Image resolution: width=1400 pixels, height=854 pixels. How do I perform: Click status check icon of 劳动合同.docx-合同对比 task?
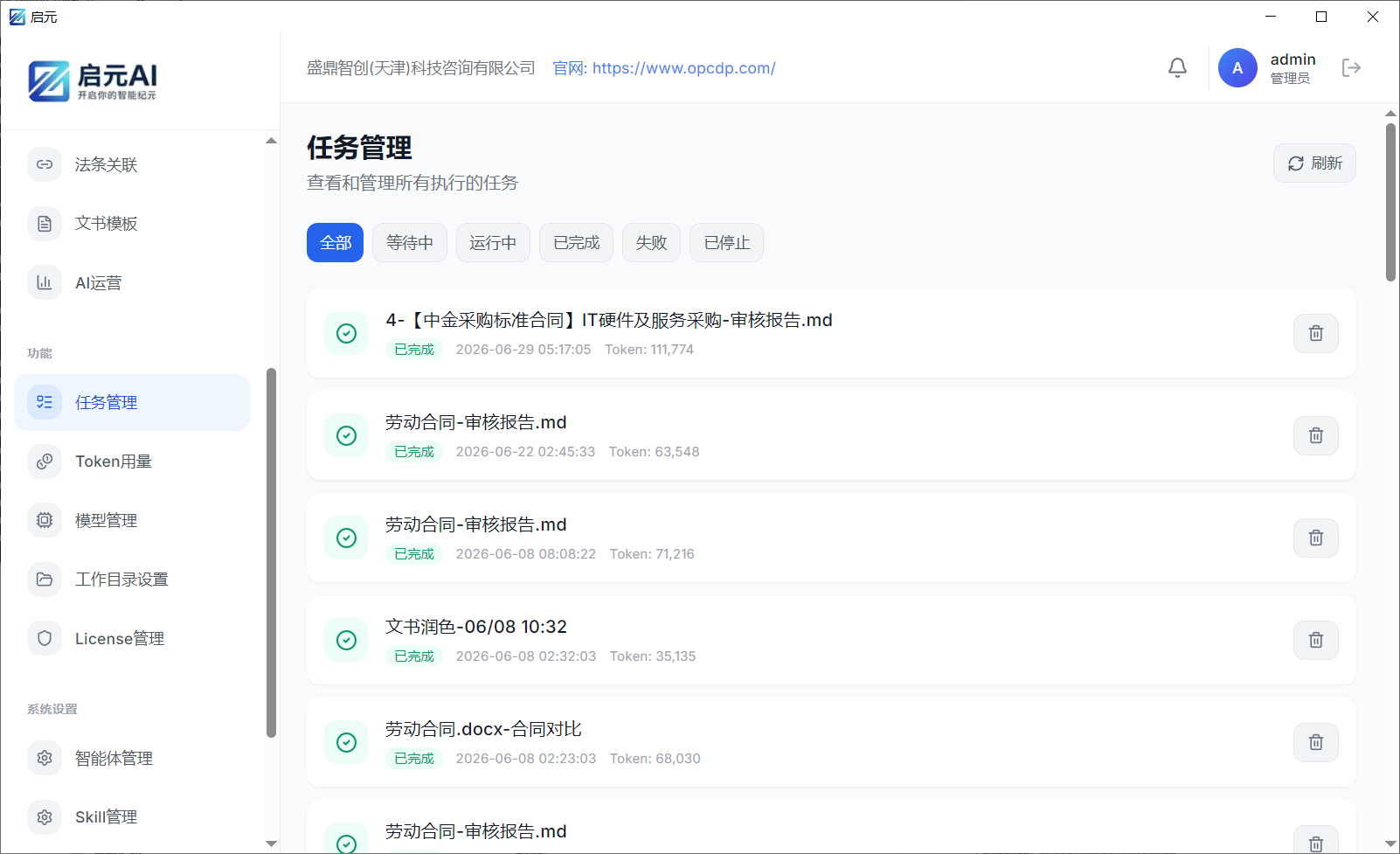click(346, 742)
